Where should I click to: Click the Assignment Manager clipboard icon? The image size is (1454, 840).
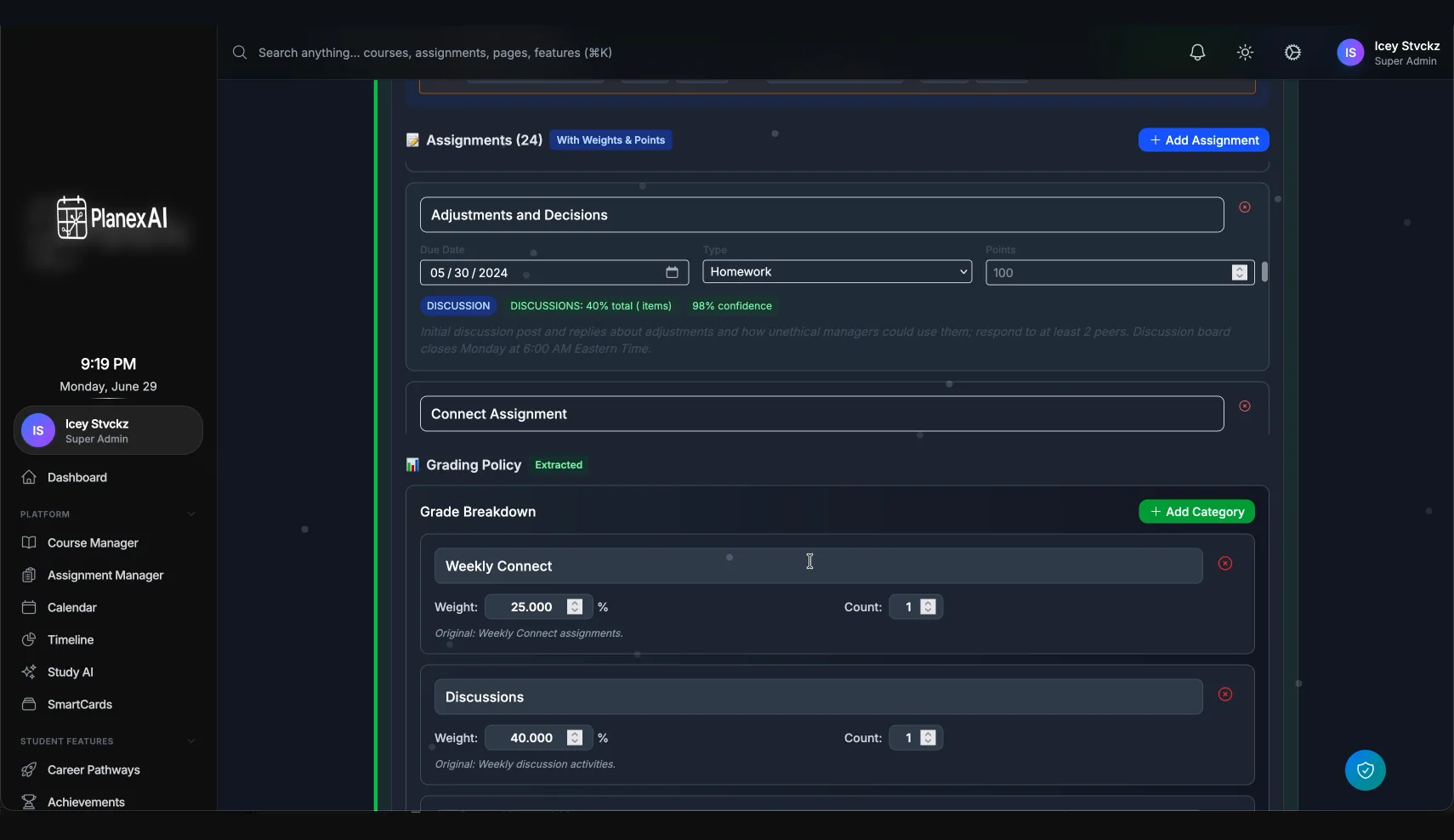29,575
